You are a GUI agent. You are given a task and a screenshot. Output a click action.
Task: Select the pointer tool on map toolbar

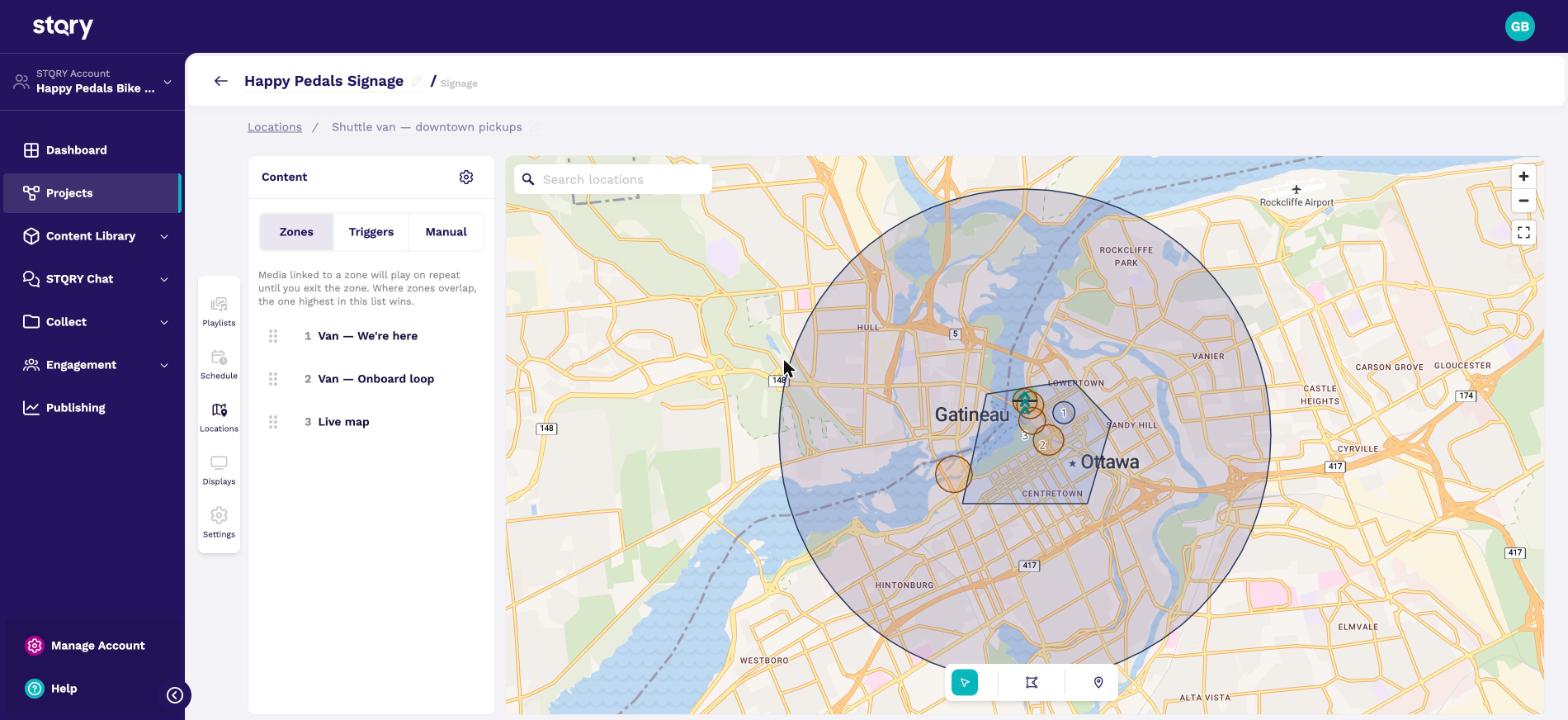pyautogui.click(x=965, y=682)
